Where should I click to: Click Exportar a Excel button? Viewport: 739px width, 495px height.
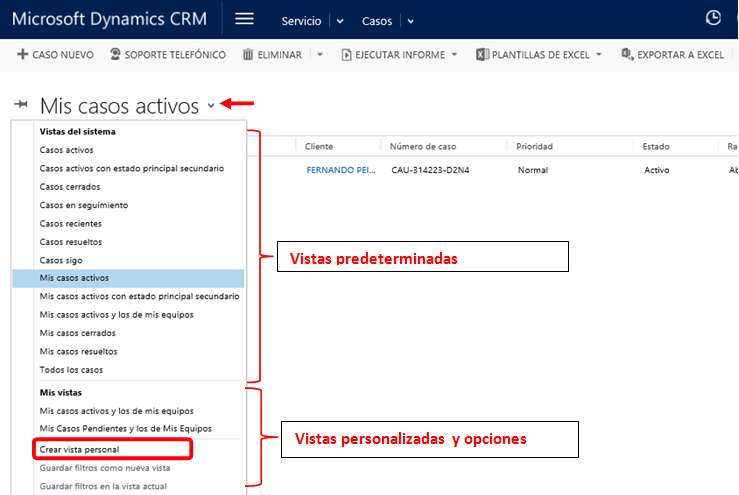coord(672,54)
